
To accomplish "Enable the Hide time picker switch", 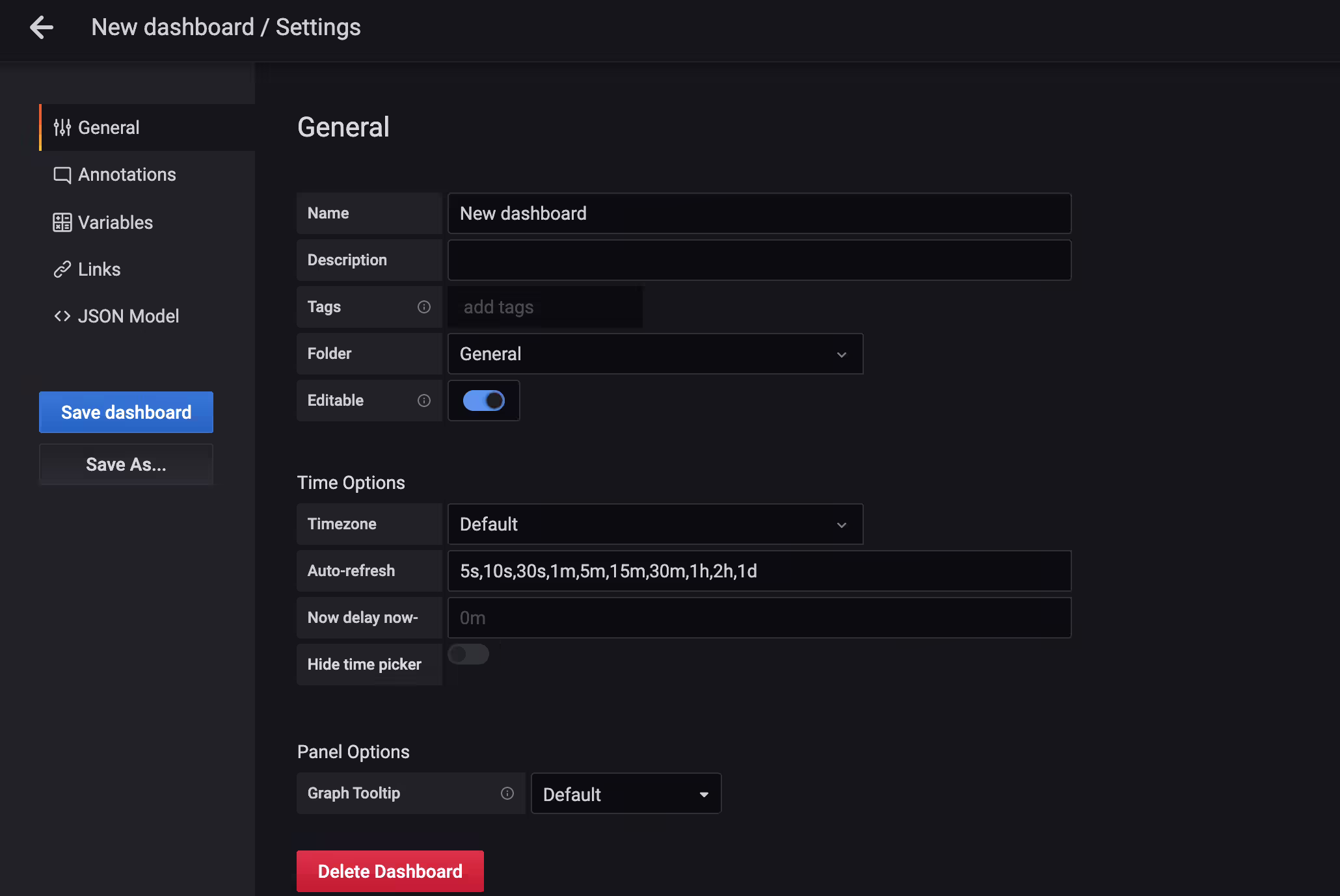I will [x=468, y=654].
